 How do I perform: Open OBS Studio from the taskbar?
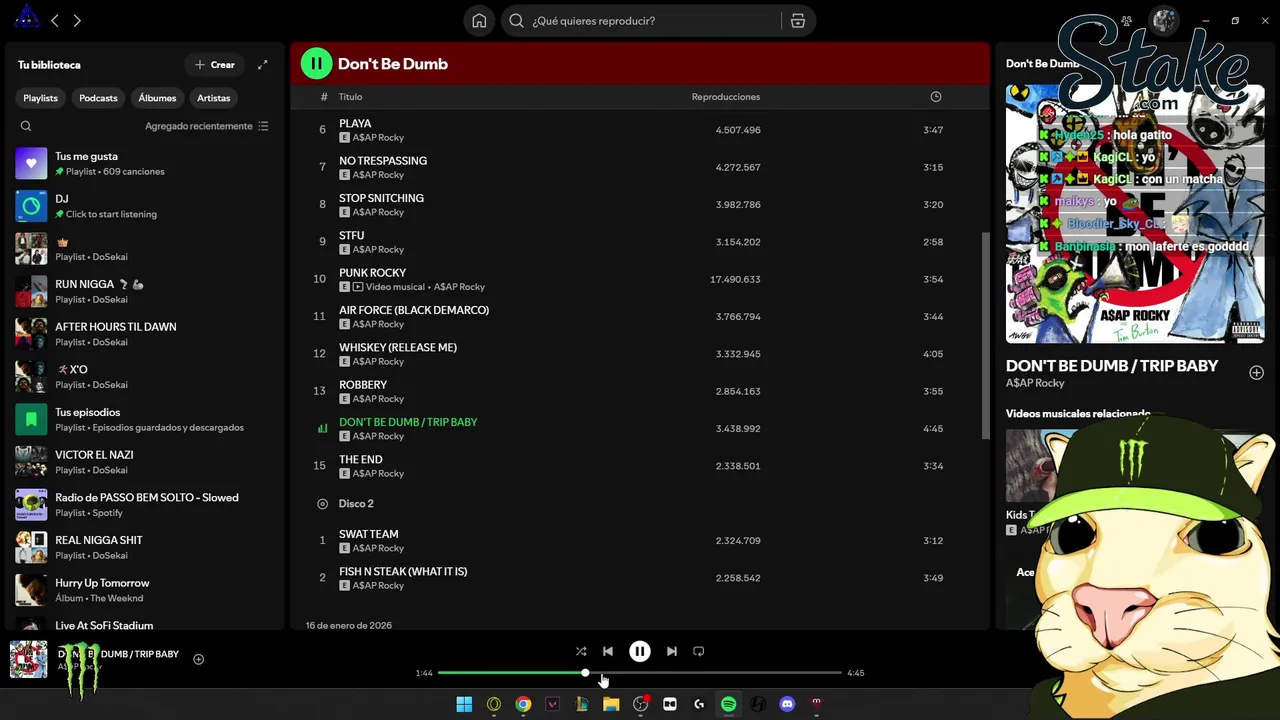pyautogui.click(x=640, y=704)
